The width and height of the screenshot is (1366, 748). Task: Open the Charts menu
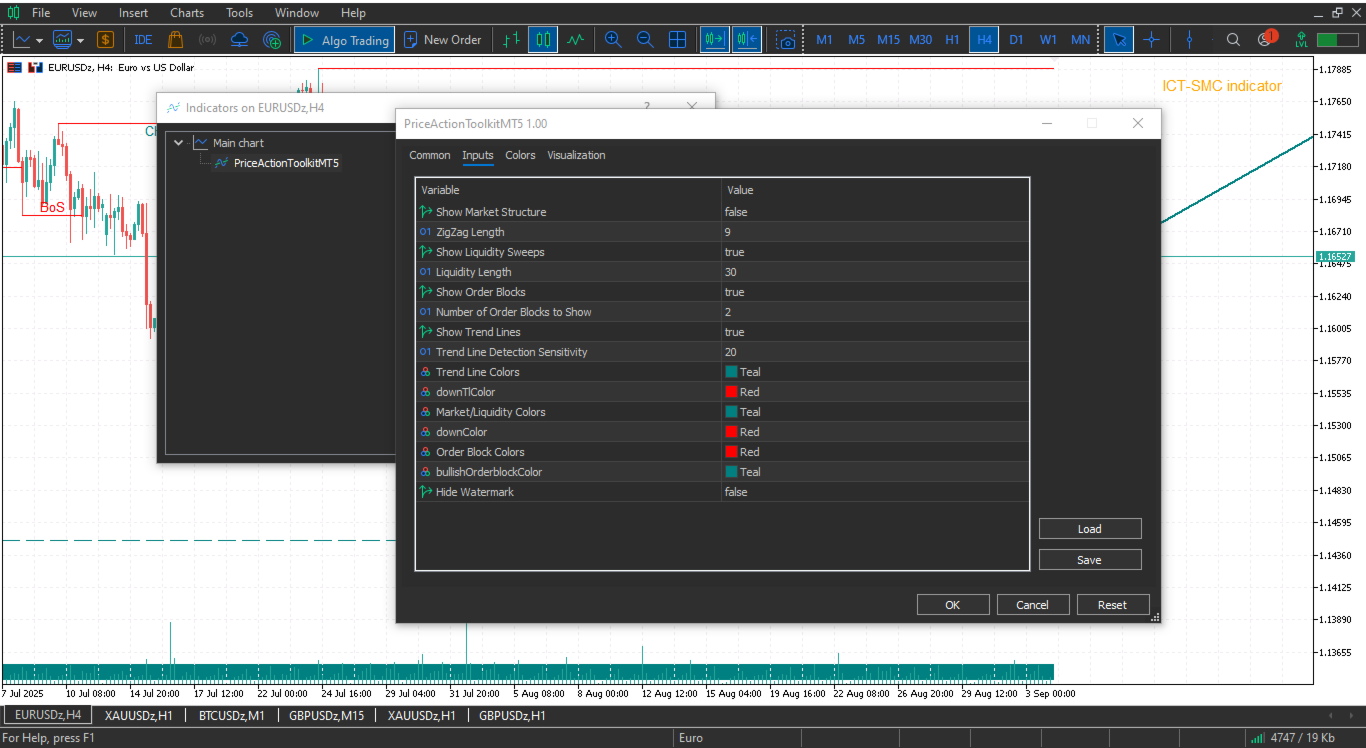click(187, 13)
